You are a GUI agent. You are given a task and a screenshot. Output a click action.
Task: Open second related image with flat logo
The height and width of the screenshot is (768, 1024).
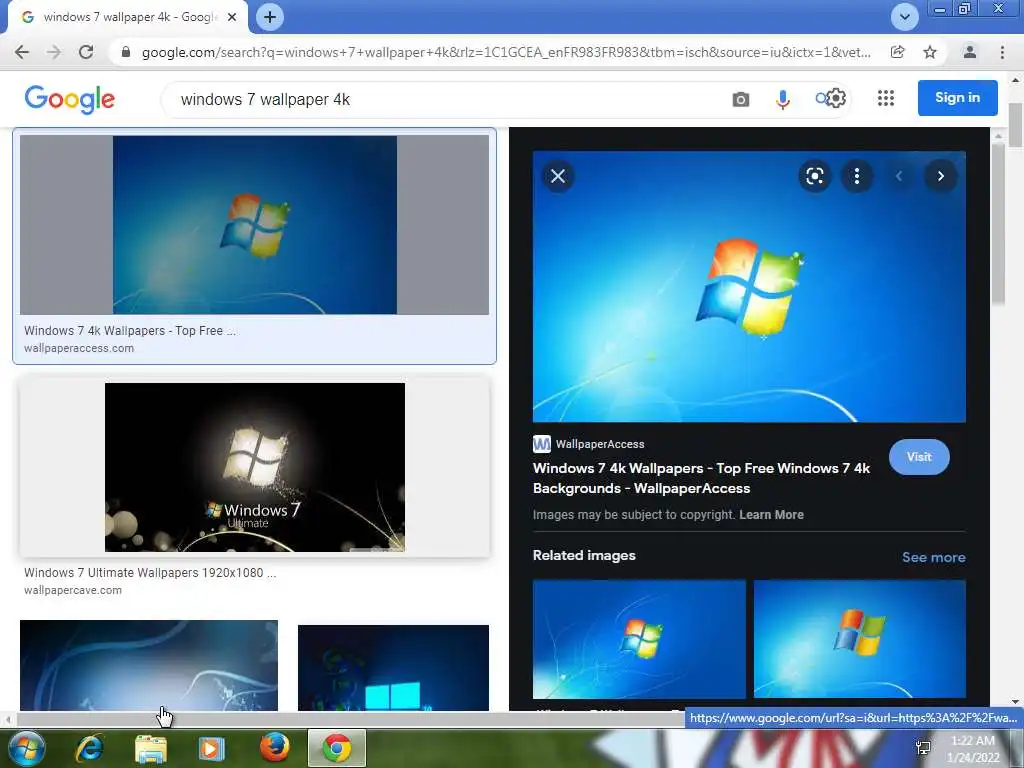pyautogui.click(x=859, y=639)
